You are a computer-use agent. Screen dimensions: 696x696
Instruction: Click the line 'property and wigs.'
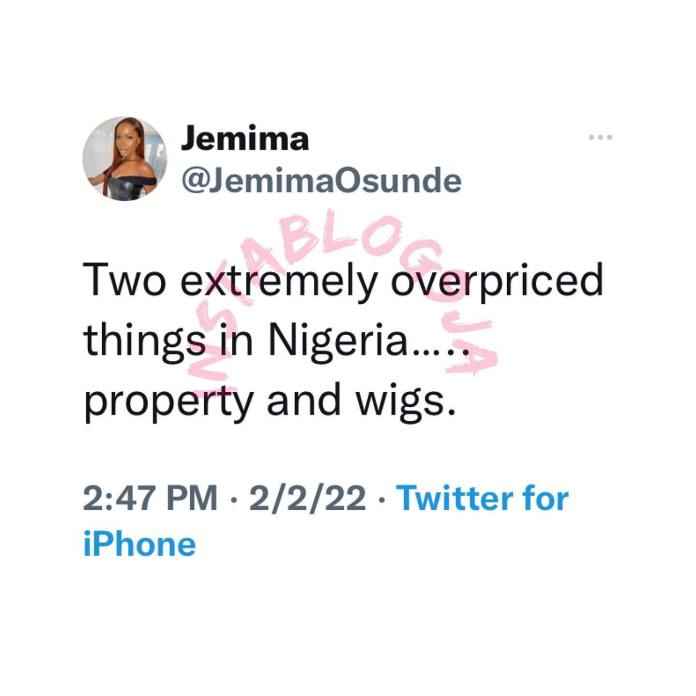269,402
